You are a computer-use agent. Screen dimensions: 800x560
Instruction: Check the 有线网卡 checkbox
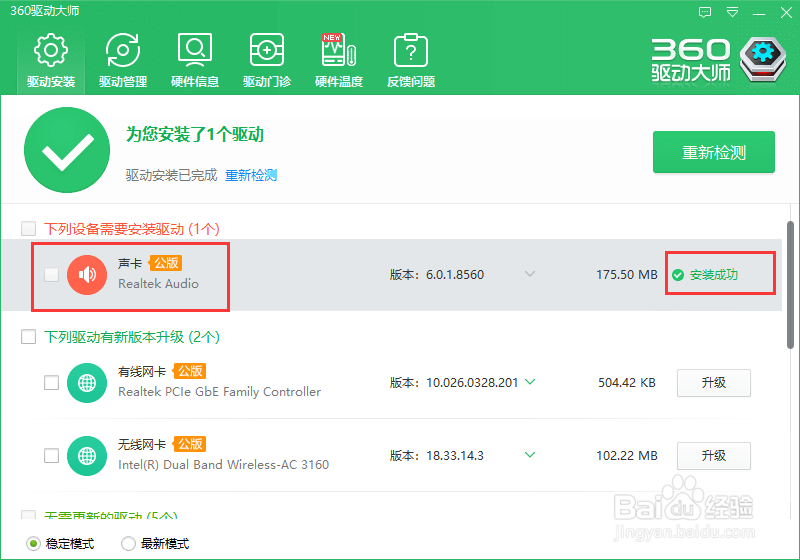click(x=52, y=383)
